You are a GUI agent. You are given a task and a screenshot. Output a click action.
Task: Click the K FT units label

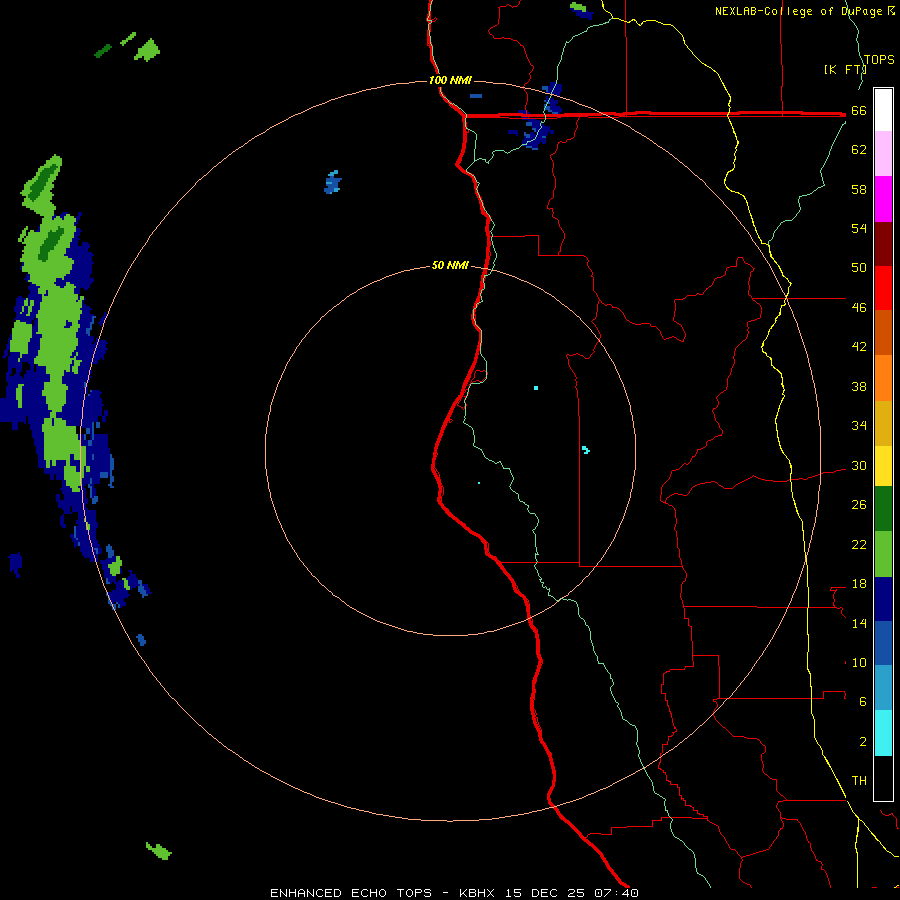pyautogui.click(x=845, y=70)
